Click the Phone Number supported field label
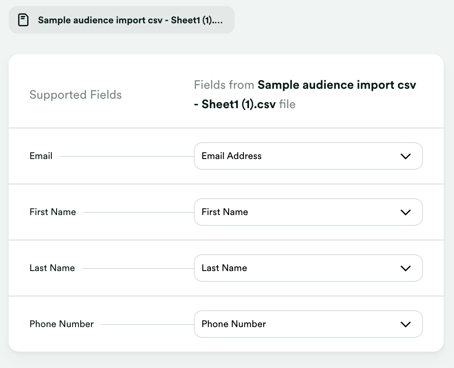The width and height of the screenshot is (454, 368). (x=61, y=324)
